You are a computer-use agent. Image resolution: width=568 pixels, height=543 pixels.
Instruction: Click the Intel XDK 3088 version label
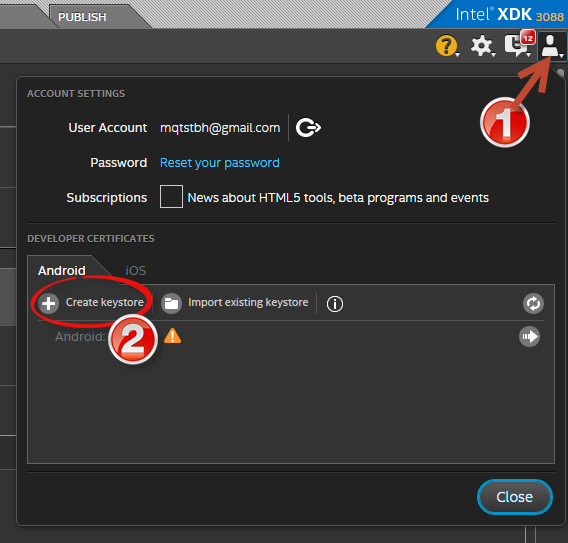[x=509, y=15]
